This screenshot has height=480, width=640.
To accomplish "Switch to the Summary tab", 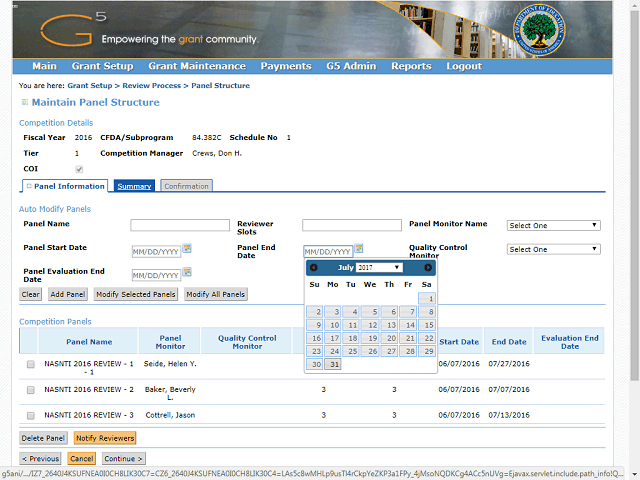I will (x=134, y=186).
